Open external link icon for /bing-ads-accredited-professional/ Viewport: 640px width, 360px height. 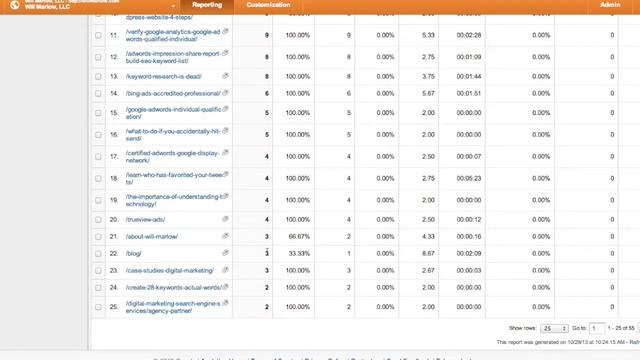[225, 93]
